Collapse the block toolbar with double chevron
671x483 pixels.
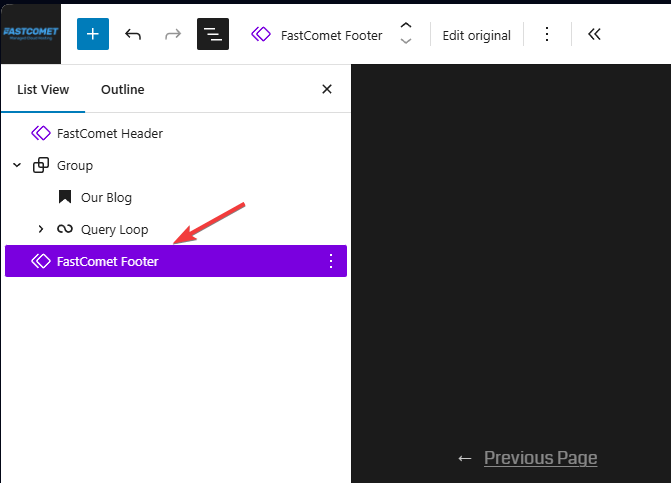point(594,34)
